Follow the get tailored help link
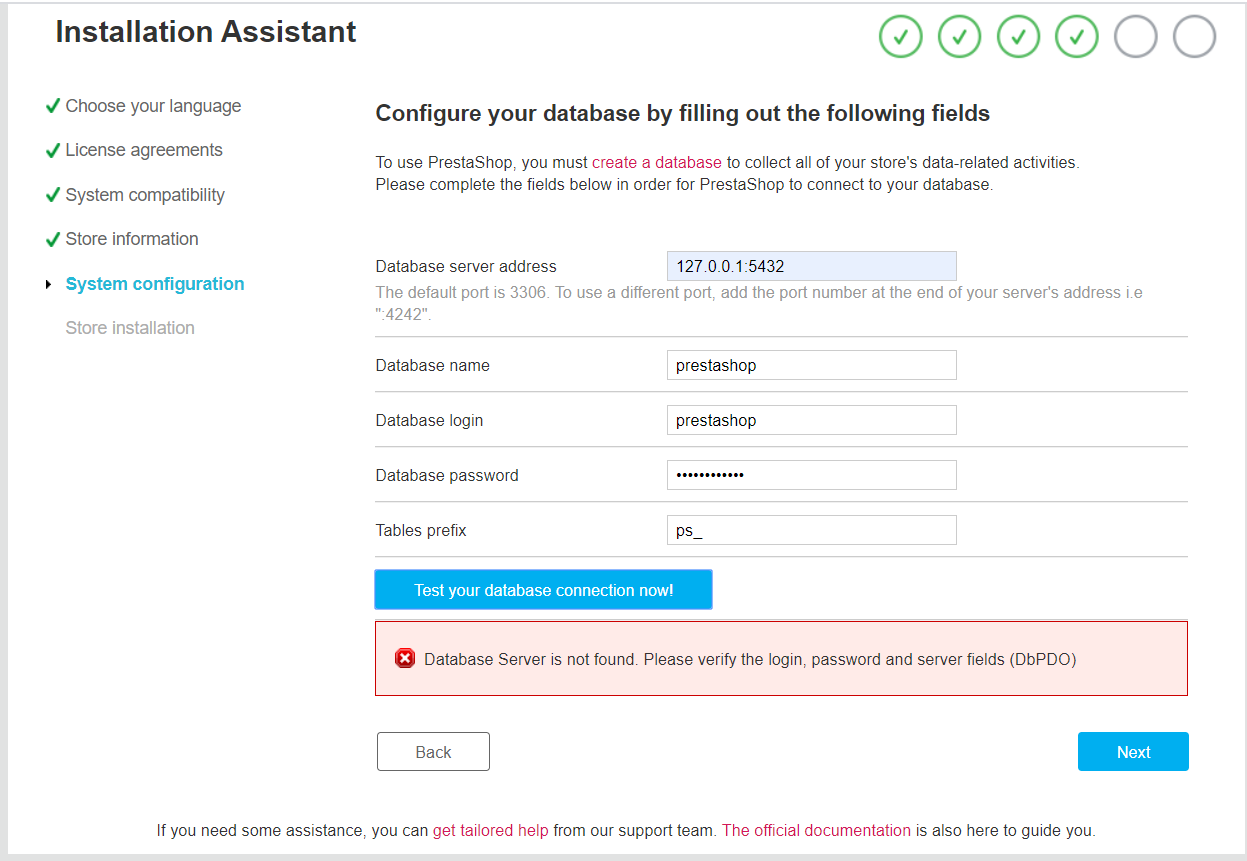 (490, 830)
